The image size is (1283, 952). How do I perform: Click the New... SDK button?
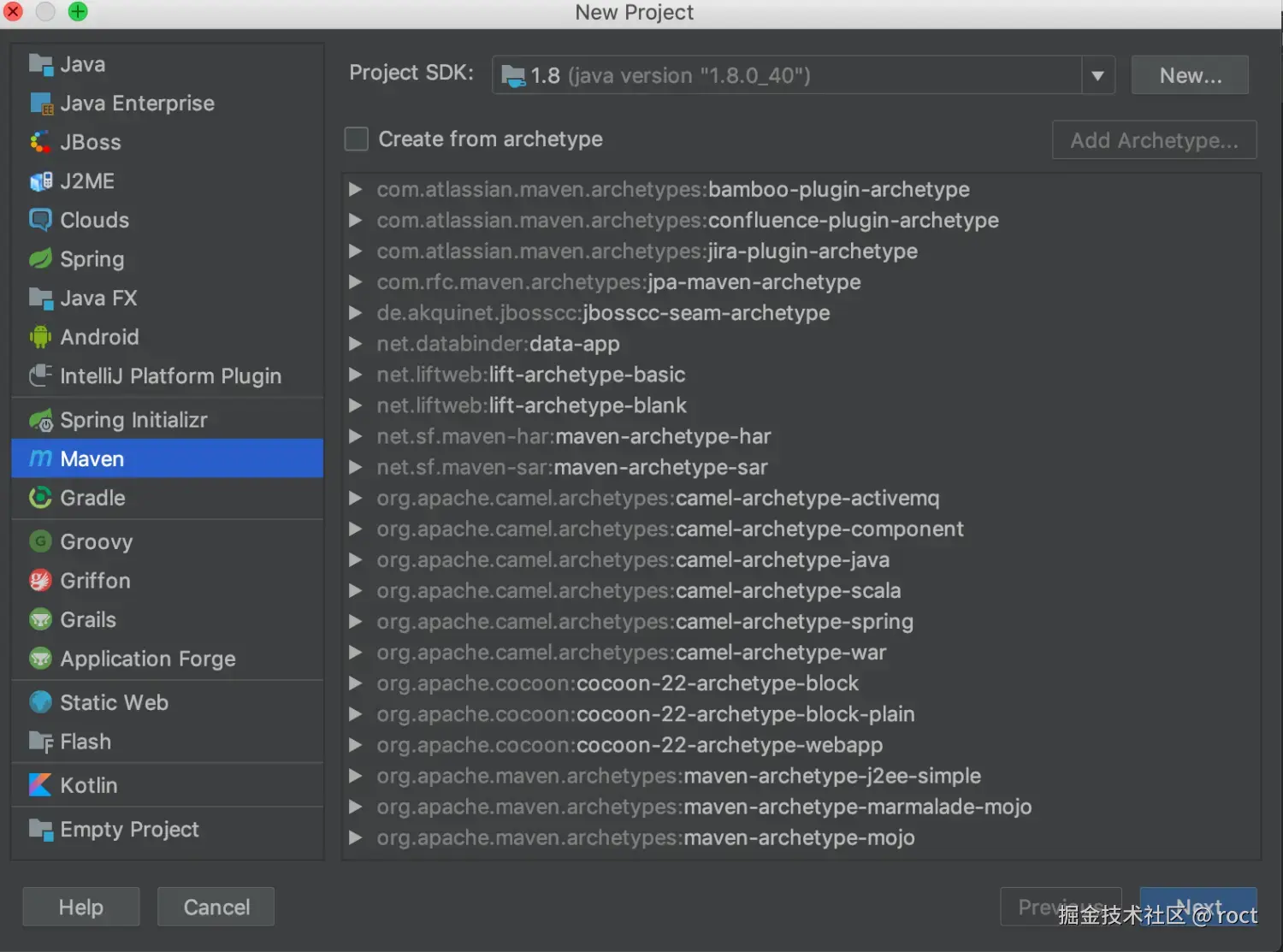[1190, 75]
